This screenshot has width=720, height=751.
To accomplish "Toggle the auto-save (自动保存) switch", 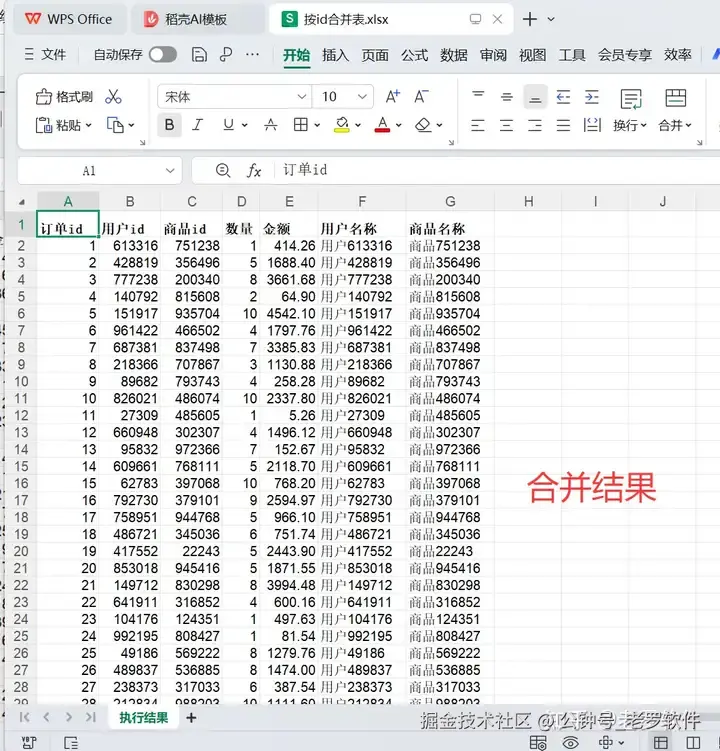I will pos(162,55).
